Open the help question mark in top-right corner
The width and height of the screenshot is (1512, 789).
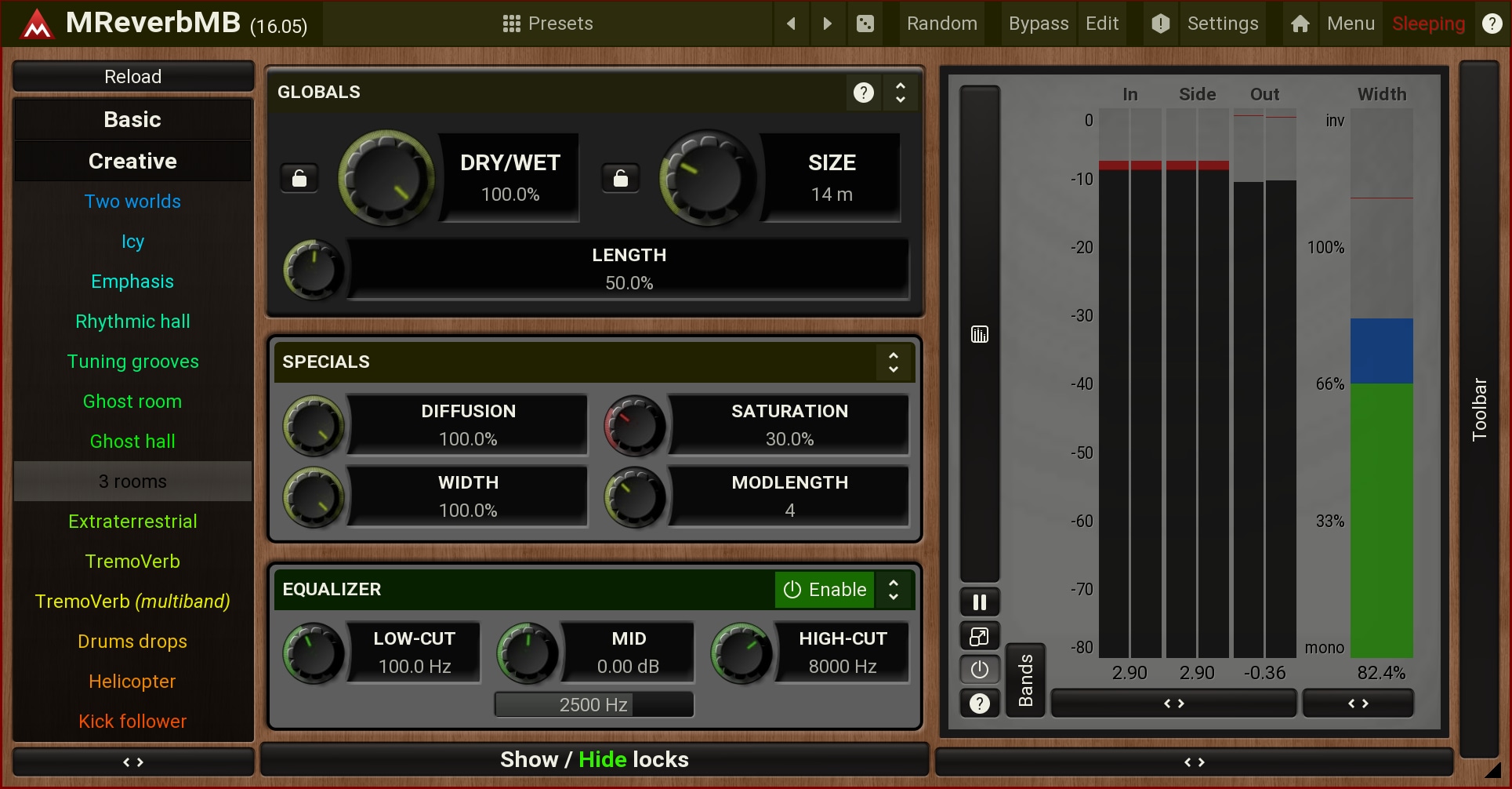coord(1492,24)
